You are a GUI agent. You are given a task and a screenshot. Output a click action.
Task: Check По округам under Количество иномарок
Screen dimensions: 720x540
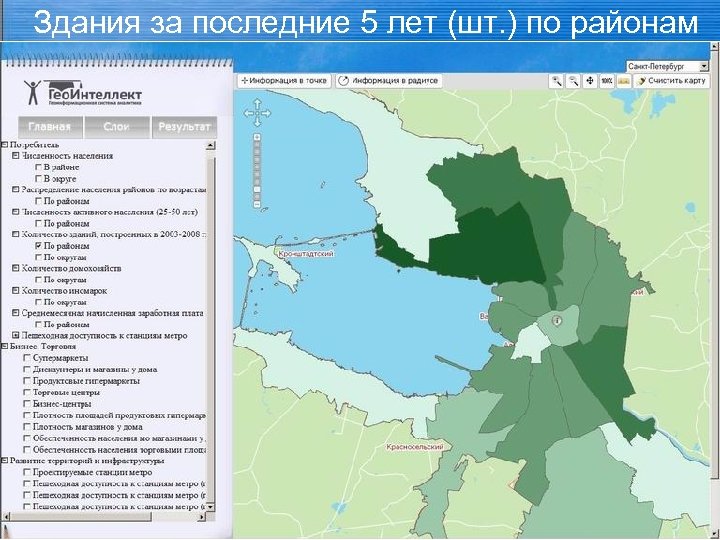click(39, 302)
